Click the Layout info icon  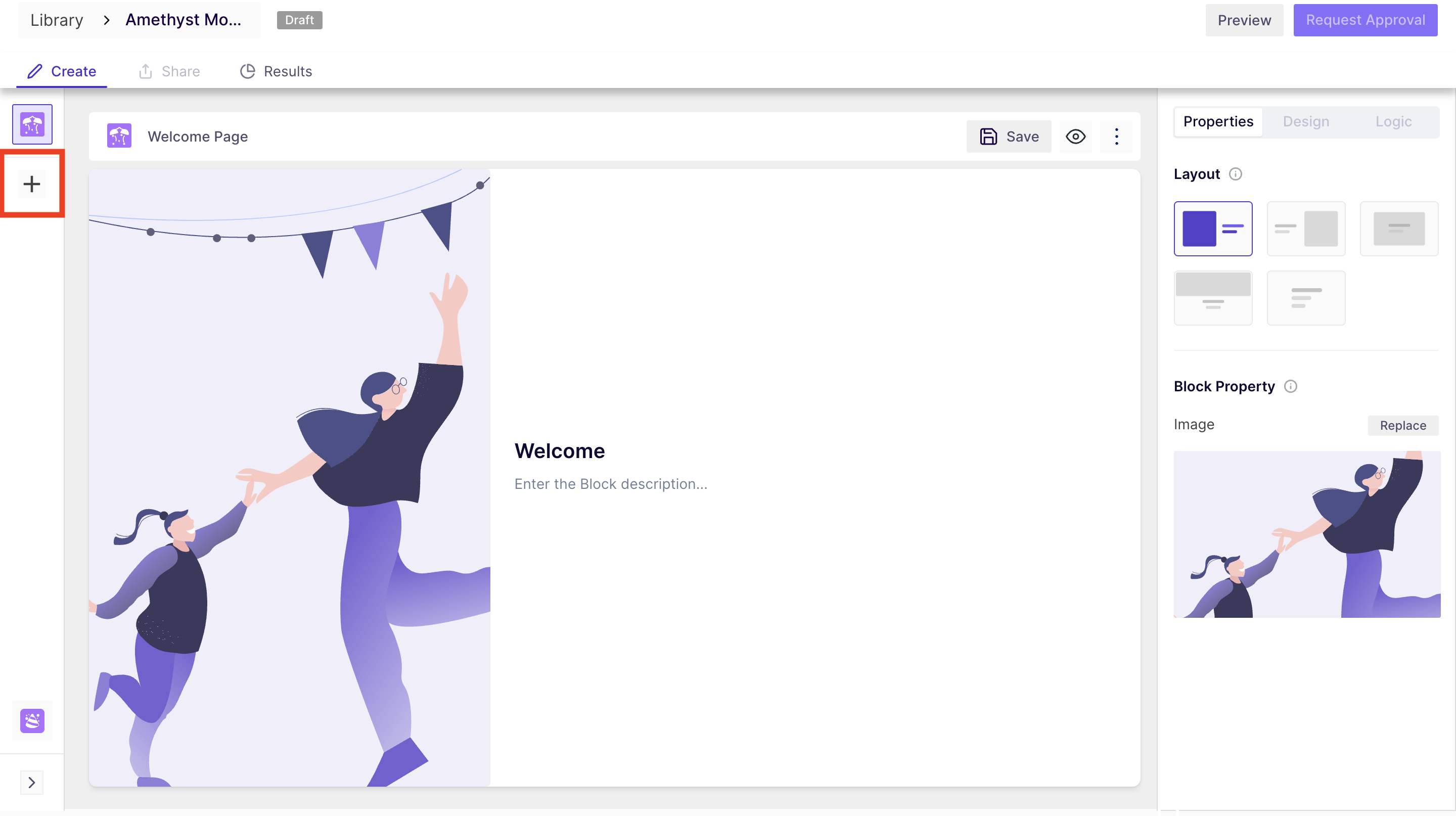[1236, 174]
